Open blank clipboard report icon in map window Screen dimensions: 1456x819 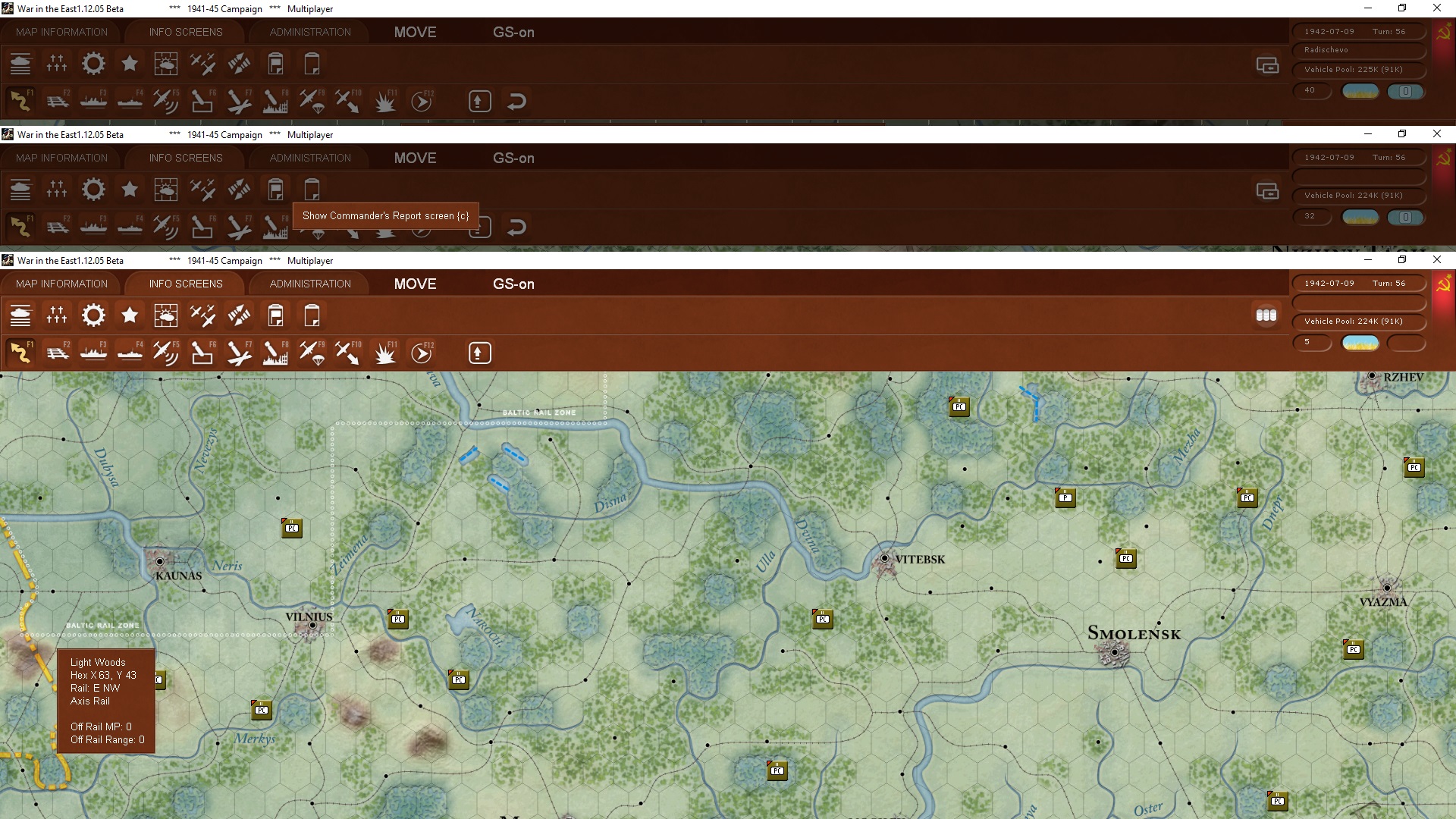[312, 315]
